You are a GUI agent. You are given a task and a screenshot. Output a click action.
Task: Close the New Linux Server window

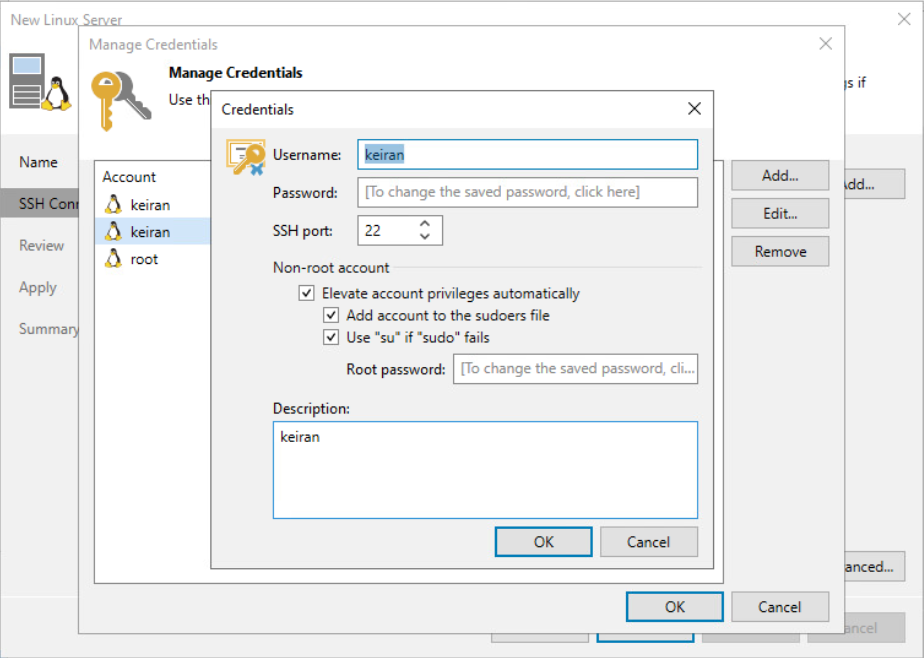coord(903,19)
